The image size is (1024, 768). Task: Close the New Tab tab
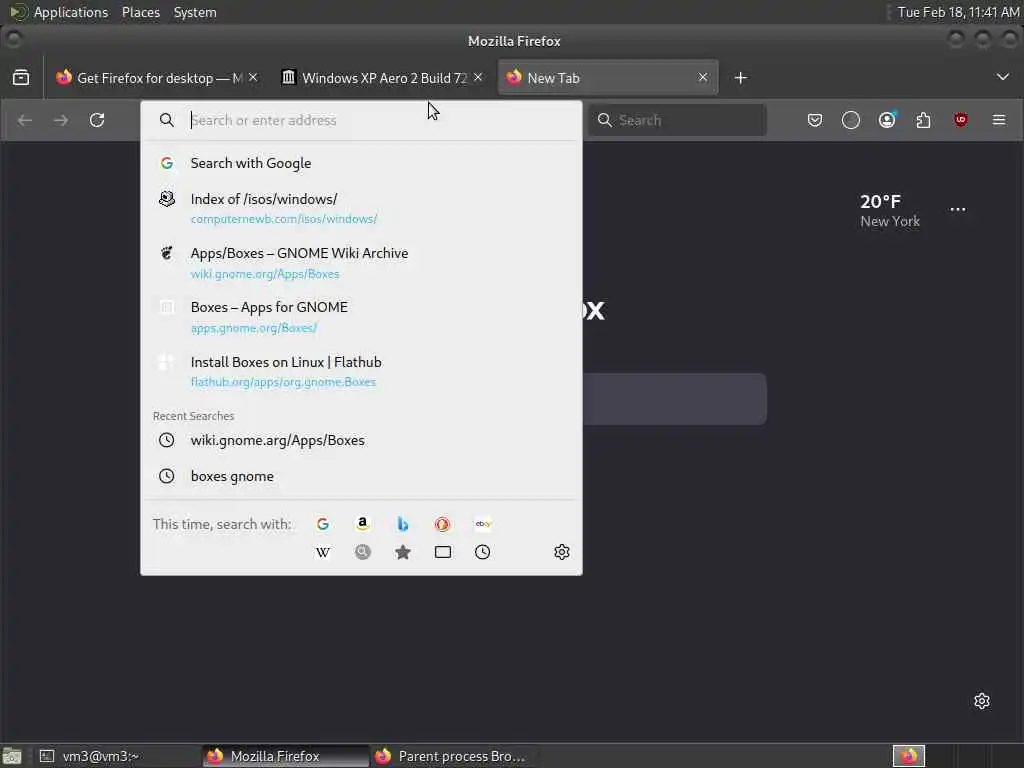703,77
